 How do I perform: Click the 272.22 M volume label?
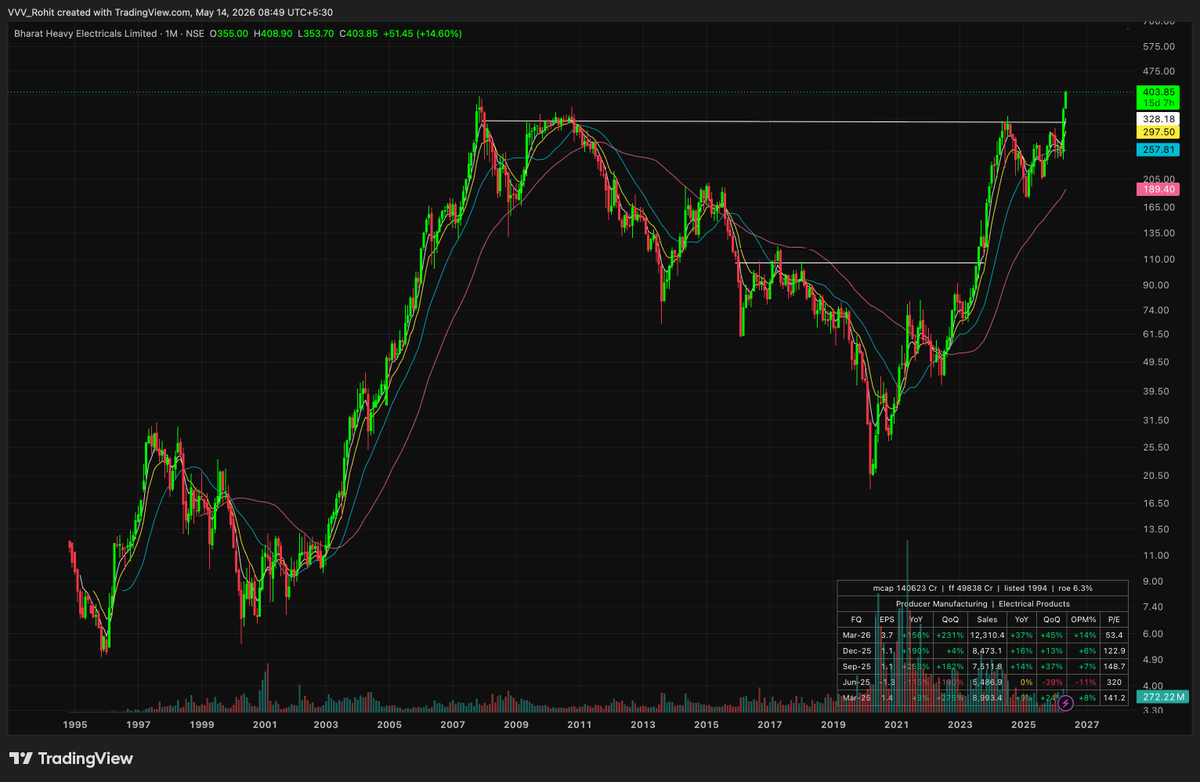[1160, 696]
